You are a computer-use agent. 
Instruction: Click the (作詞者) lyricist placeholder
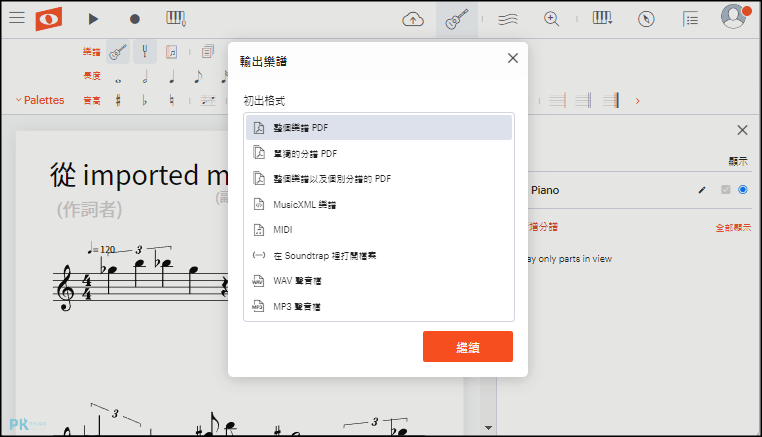[89, 210]
